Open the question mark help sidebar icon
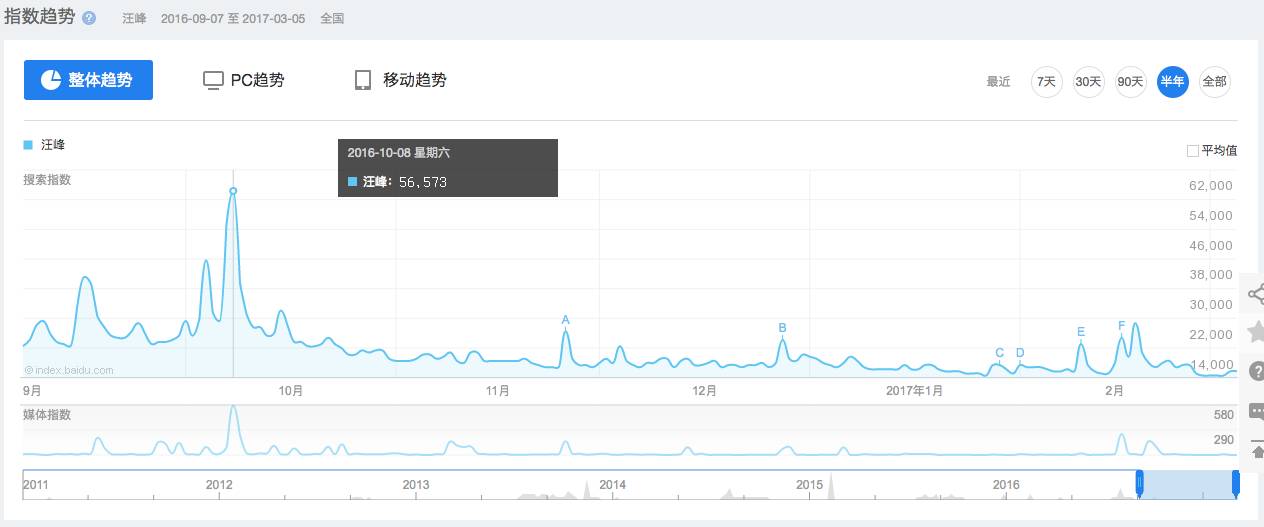The image size is (1264, 527). (1256, 371)
